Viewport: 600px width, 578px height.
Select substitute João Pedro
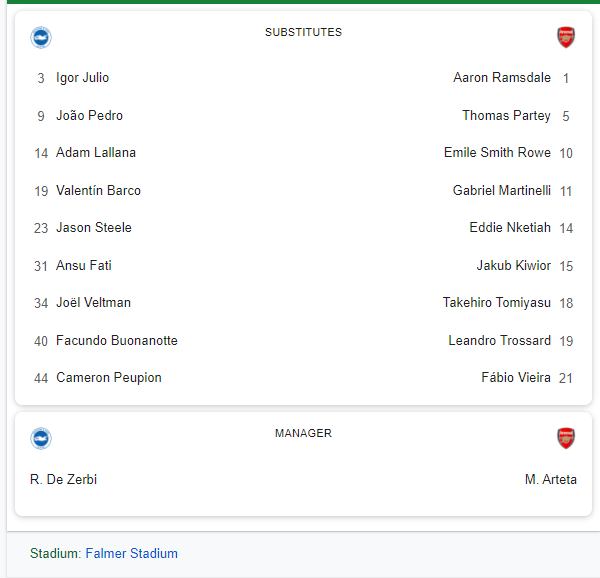click(x=89, y=115)
